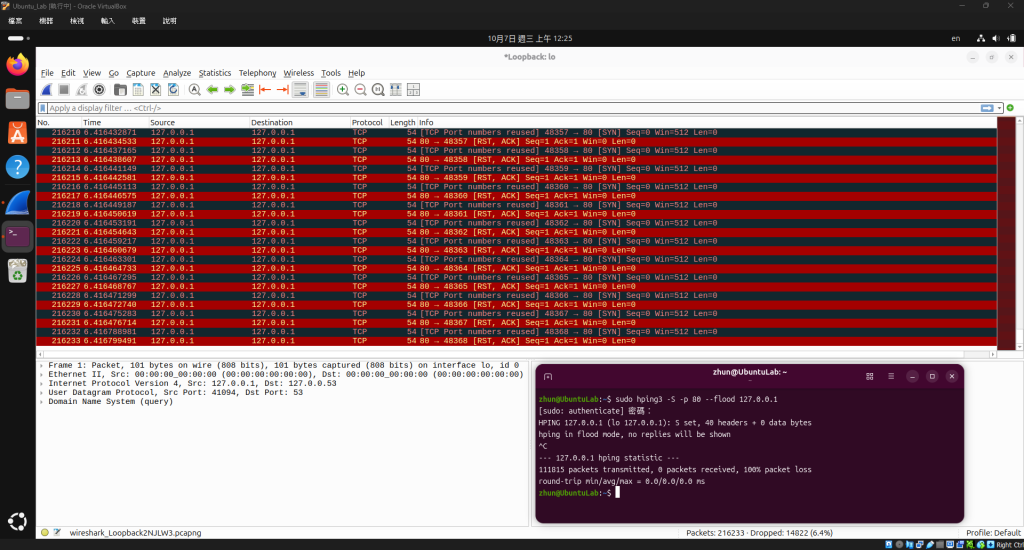This screenshot has height=550, width=1024.
Task: Sort packets by the Length column header
Action: coord(403,123)
